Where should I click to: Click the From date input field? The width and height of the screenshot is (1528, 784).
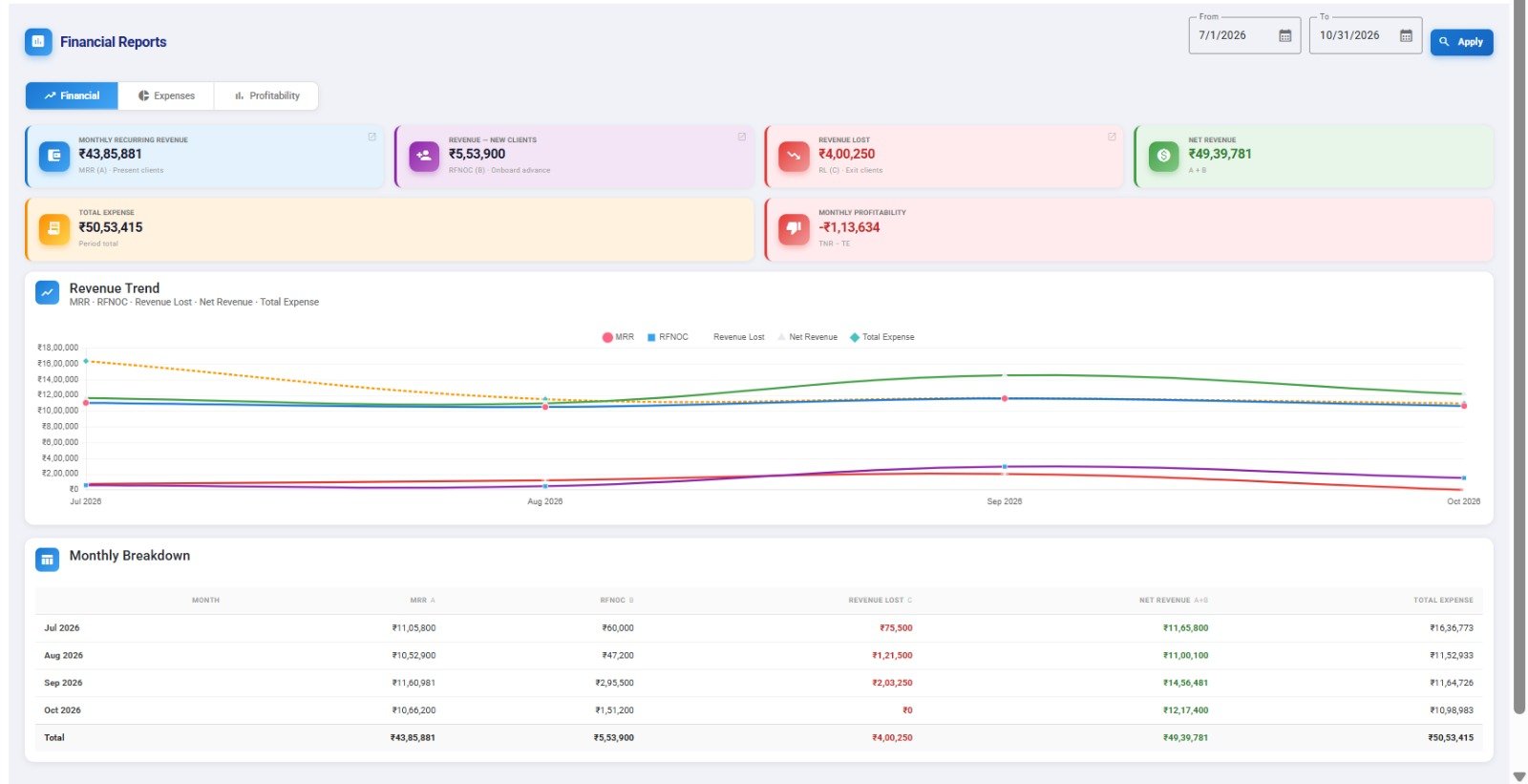click(1244, 36)
